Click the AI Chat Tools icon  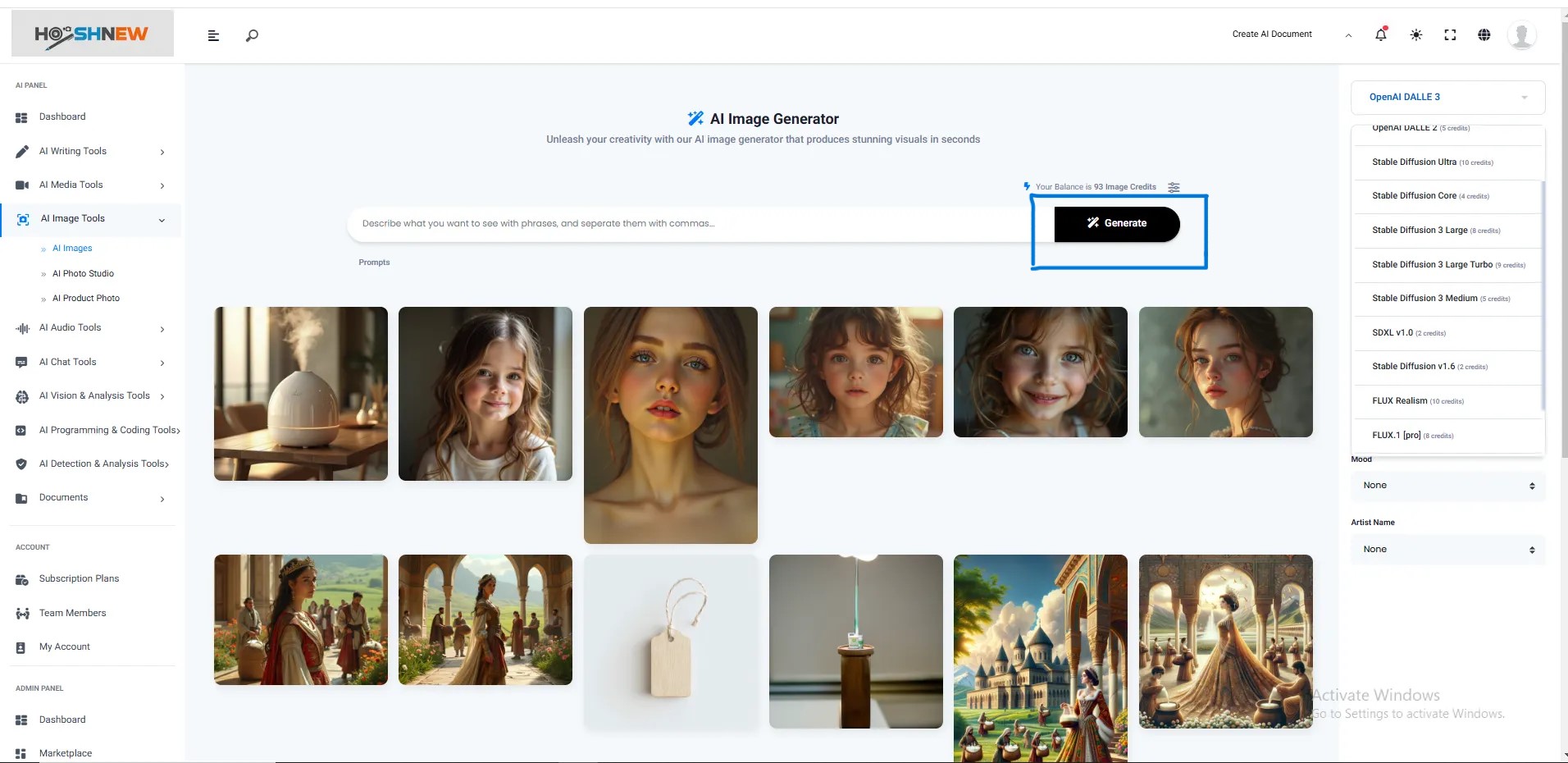tap(22, 363)
